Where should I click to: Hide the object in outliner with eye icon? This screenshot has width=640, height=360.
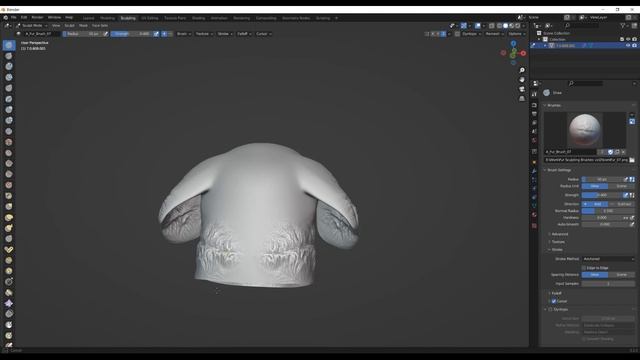coord(628,46)
